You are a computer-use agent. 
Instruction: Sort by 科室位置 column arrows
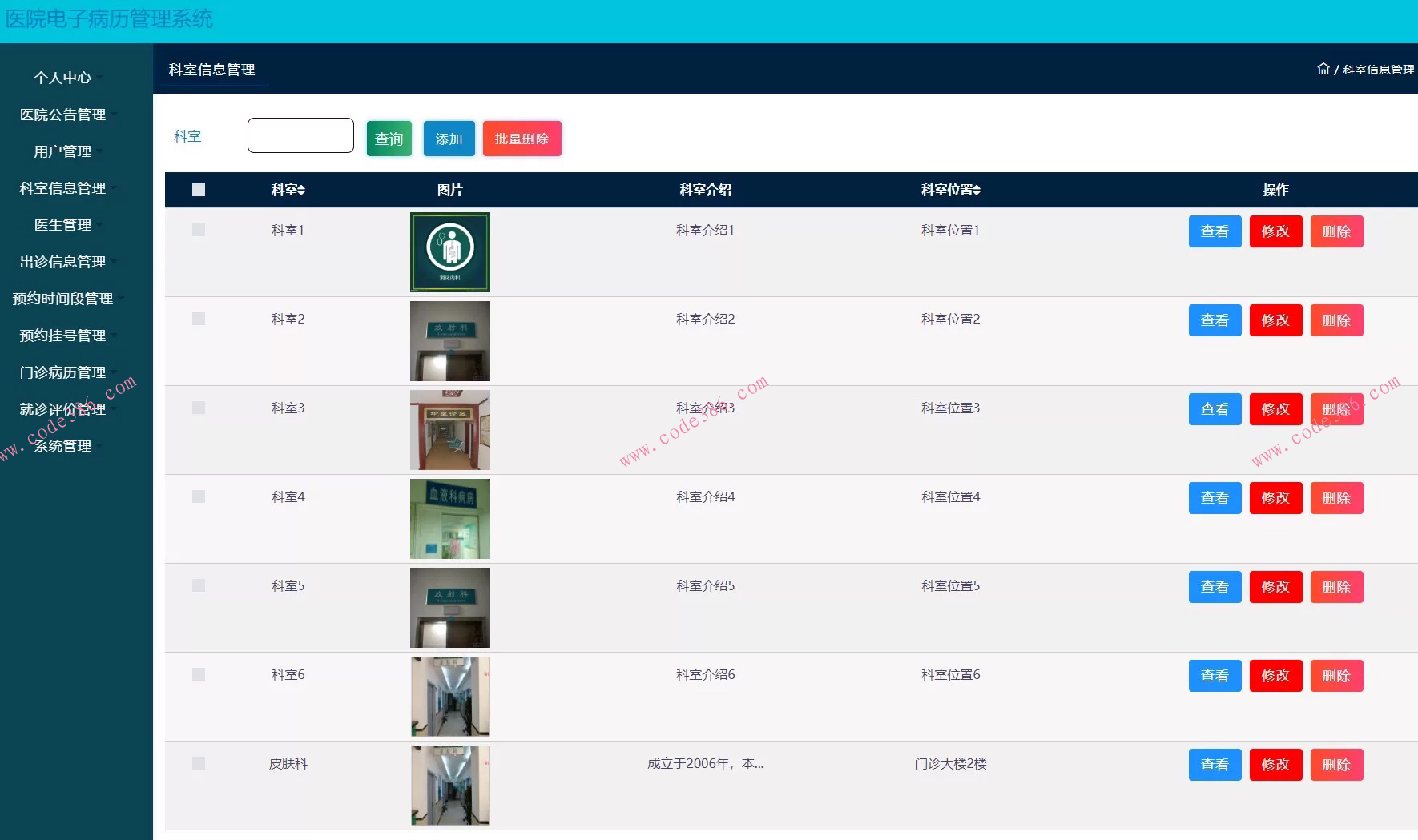[977, 191]
